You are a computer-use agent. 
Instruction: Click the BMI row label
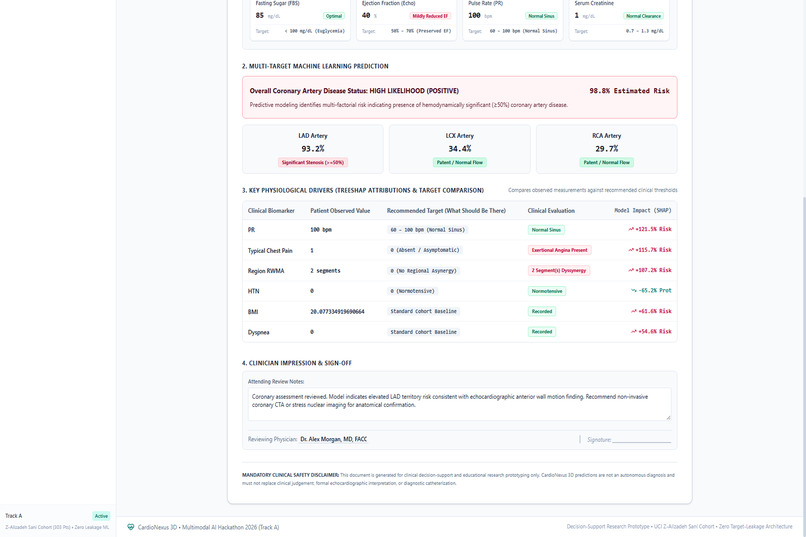click(253, 312)
